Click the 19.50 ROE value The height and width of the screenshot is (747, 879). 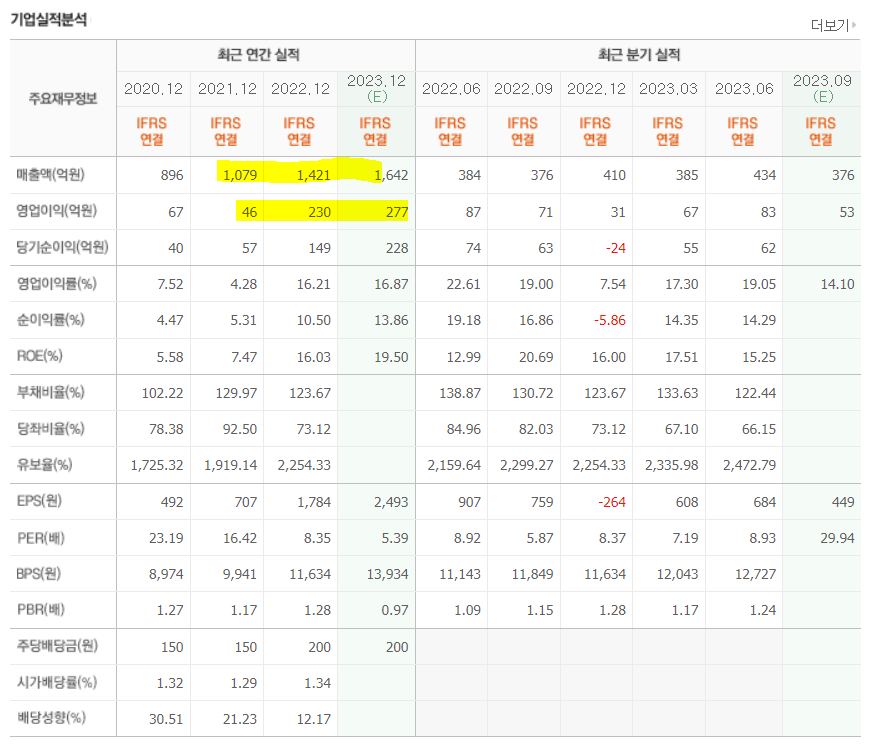pos(391,357)
